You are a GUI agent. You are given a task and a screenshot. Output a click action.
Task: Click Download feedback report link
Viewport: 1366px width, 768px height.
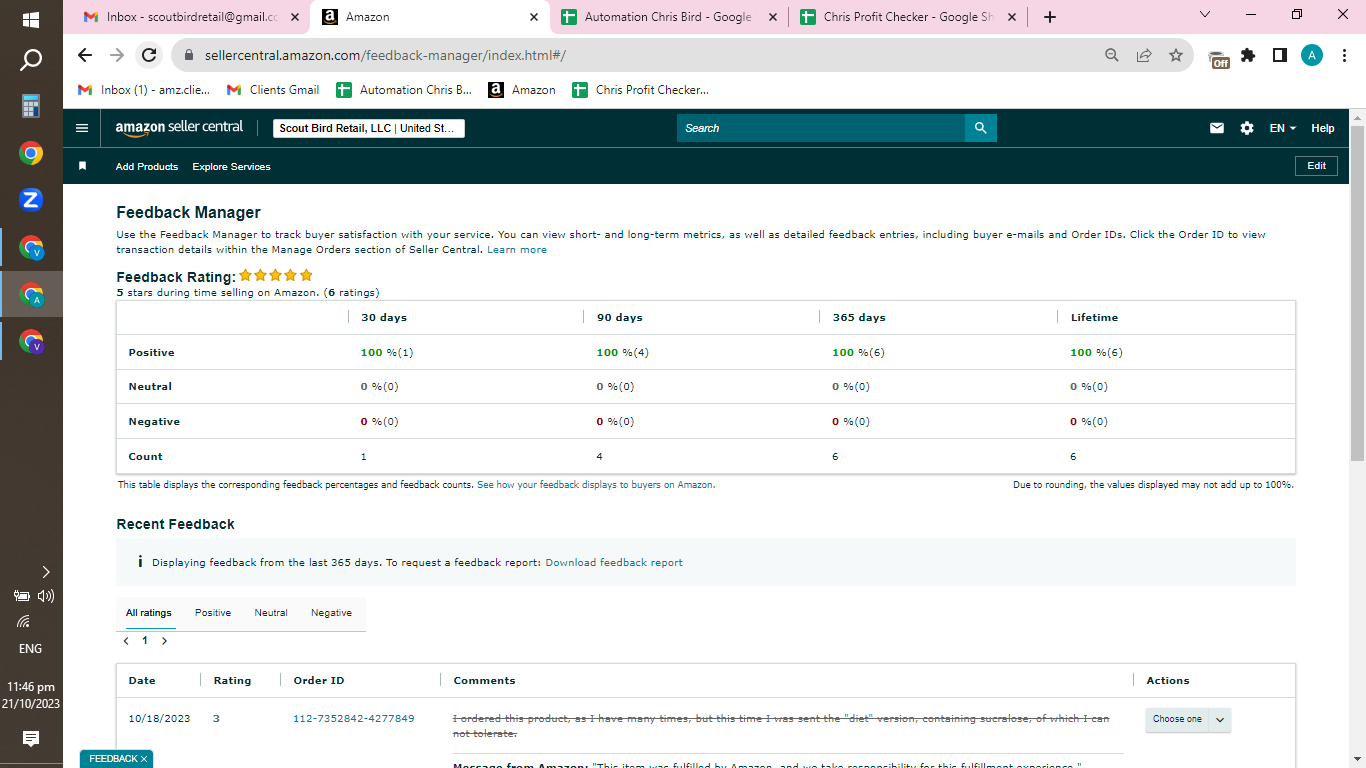click(x=614, y=563)
